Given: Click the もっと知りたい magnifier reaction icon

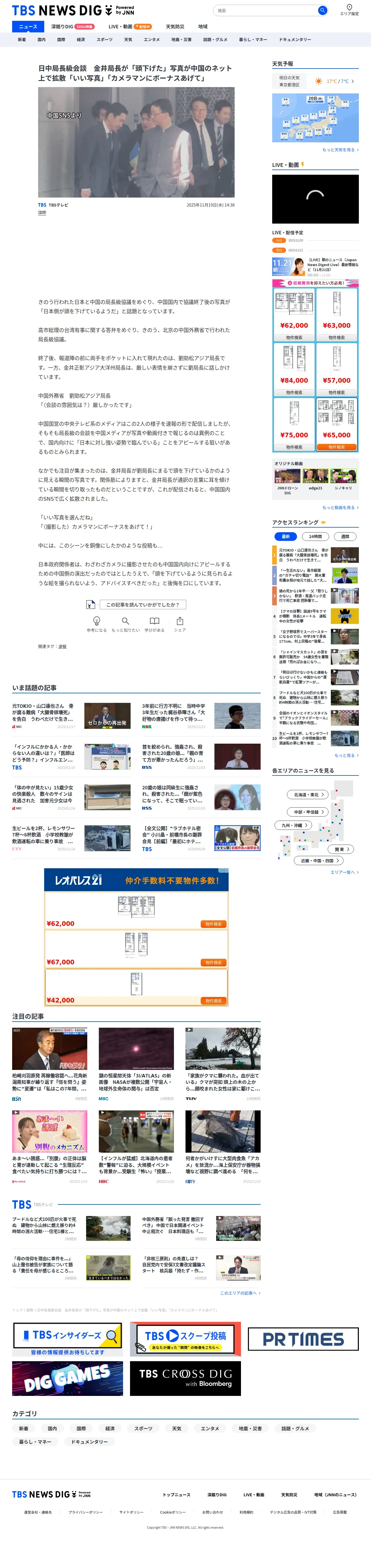Looking at the screenshot, I should 125,621.
